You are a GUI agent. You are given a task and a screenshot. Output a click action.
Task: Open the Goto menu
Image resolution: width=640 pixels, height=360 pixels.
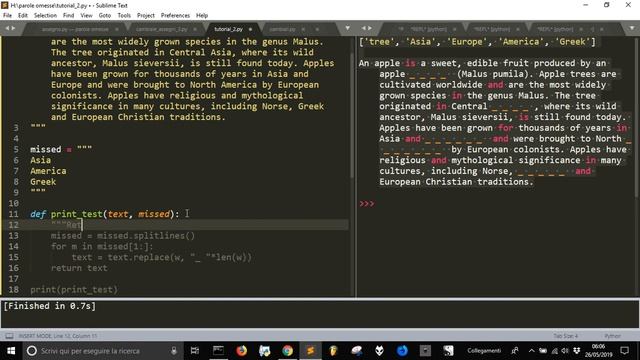pyautogui.click(x=105, y=16)
